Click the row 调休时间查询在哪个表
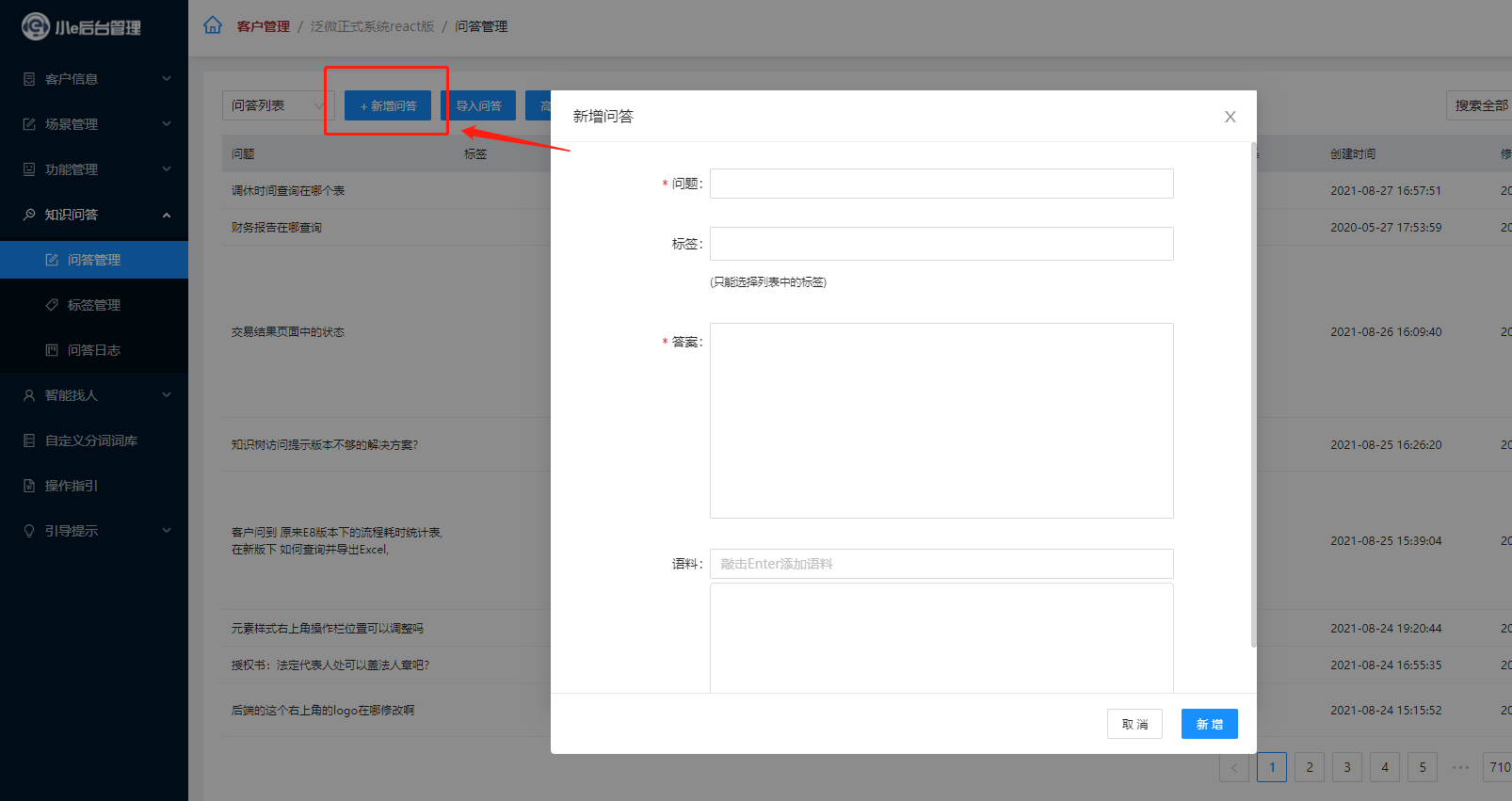 (x=288, y=190)
